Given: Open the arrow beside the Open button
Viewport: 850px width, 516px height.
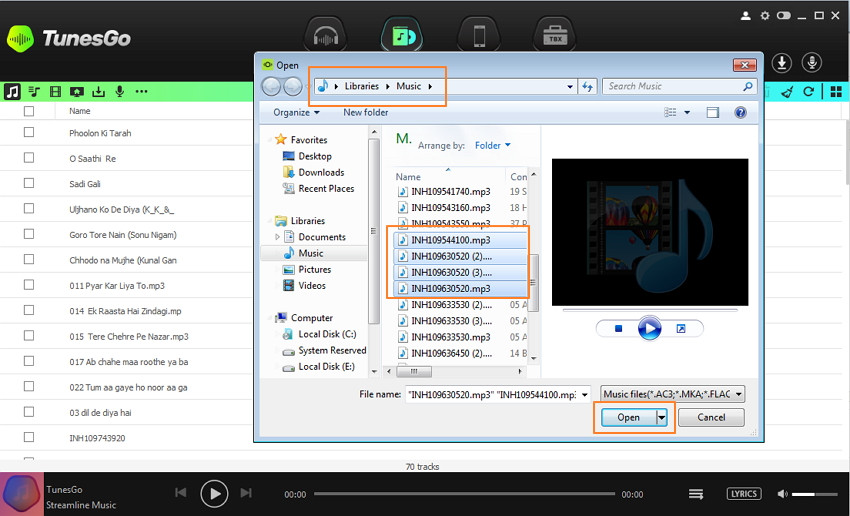Looking at the screenshot, I should tap(661, 417).
